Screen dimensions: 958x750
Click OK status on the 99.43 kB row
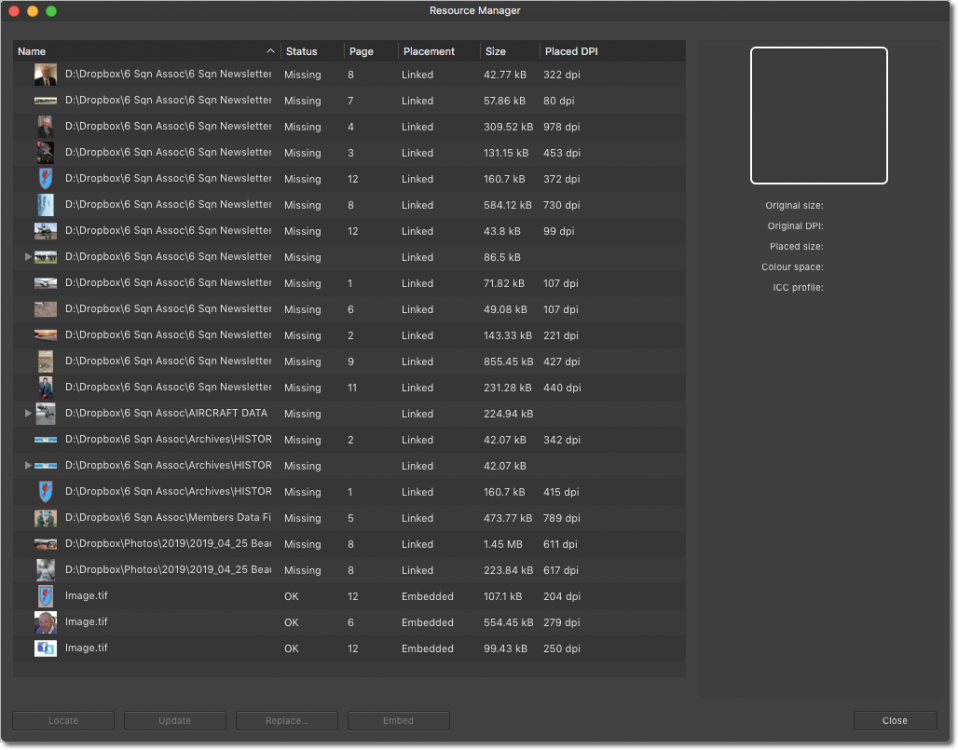pyautogui.click(x=291, y=649)
